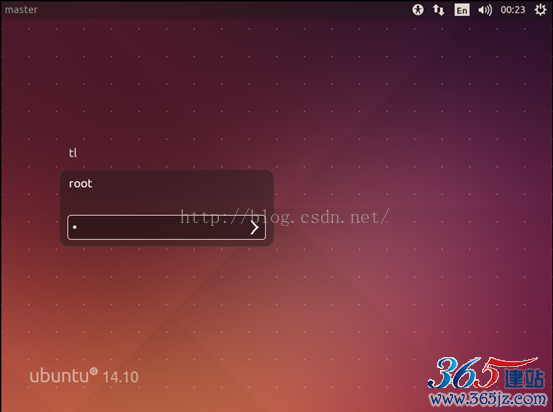Open the network connections indicator

click(x=438, y=10)
